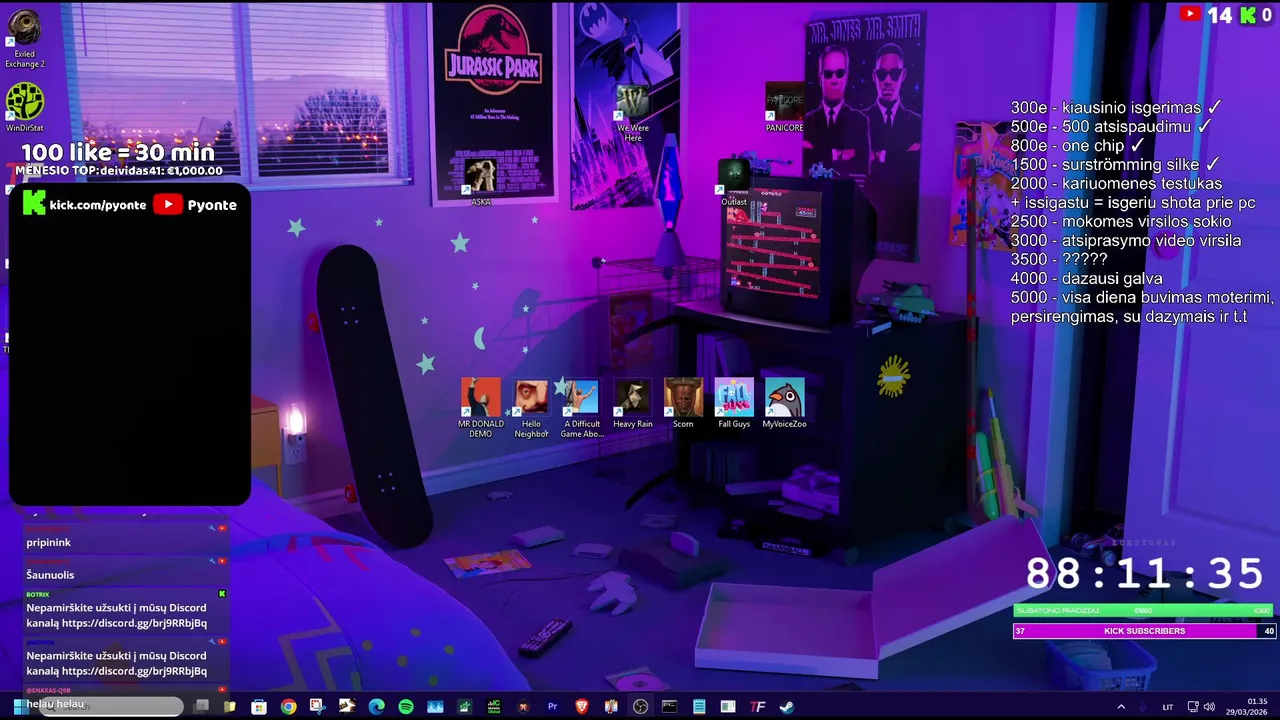Open the volume control tray icon

click(x=1209, y=707)
